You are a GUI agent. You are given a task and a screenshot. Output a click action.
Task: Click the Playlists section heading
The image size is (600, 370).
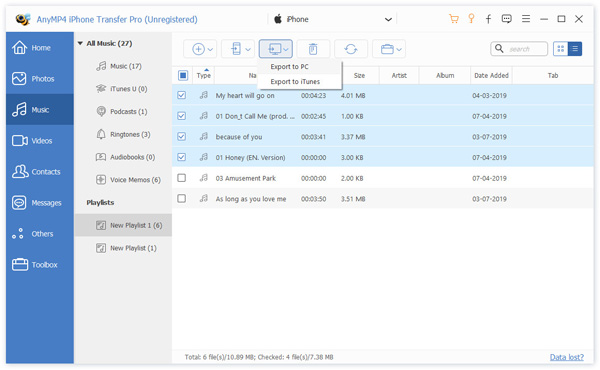pos(100,202)
